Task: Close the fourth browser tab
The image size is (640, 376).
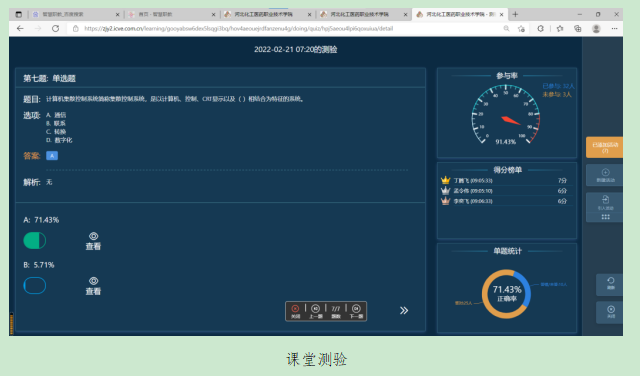Action: (405, 14)
